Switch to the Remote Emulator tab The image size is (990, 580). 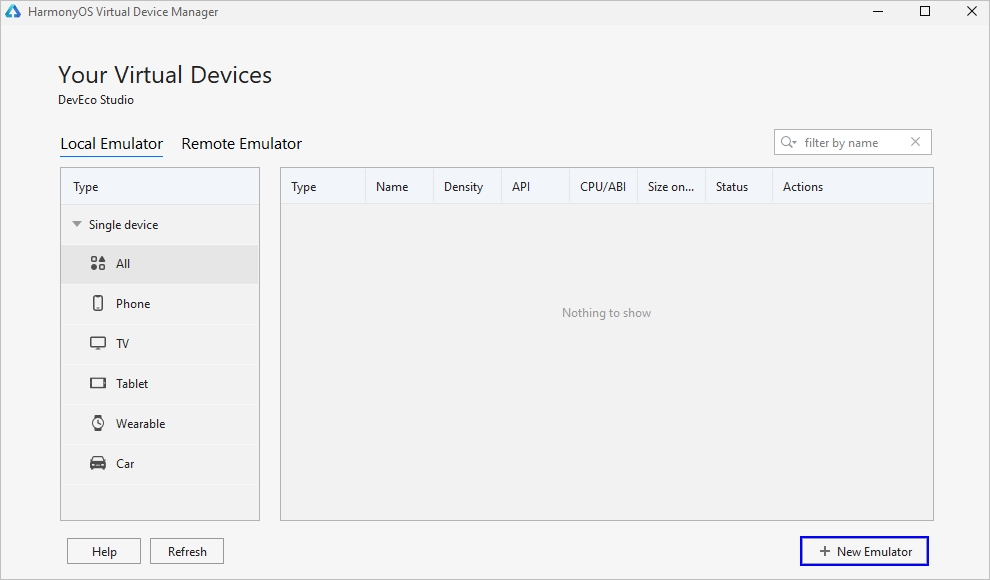click(241, 144)
